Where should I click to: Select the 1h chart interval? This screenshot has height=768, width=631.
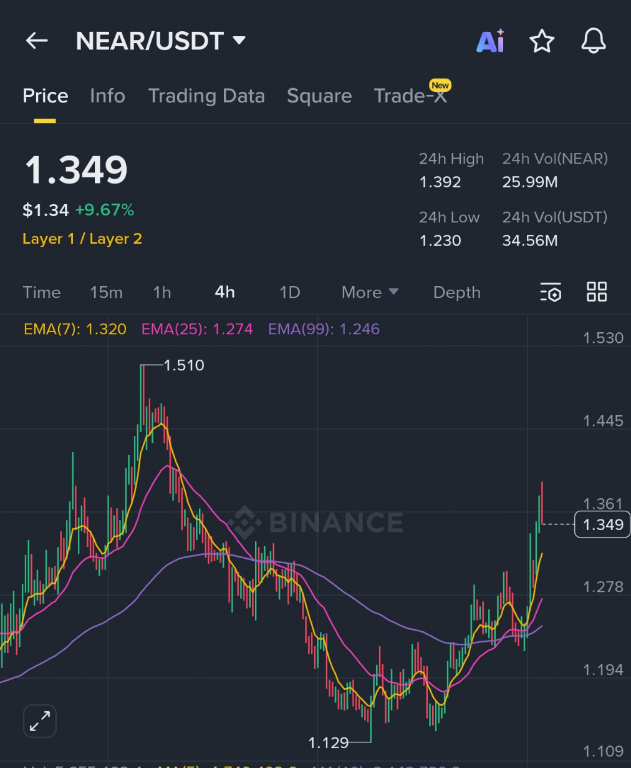point(162,292)
